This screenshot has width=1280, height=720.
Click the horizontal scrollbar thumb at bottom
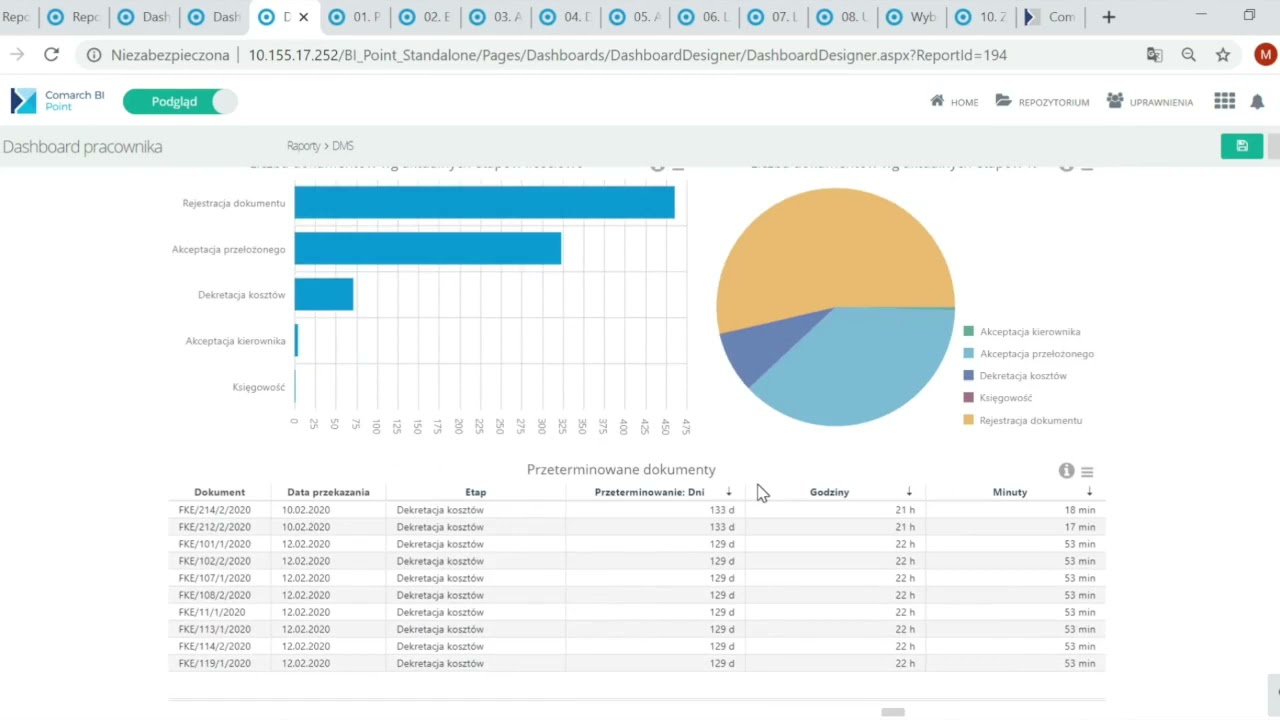click(x=893, y=712)
